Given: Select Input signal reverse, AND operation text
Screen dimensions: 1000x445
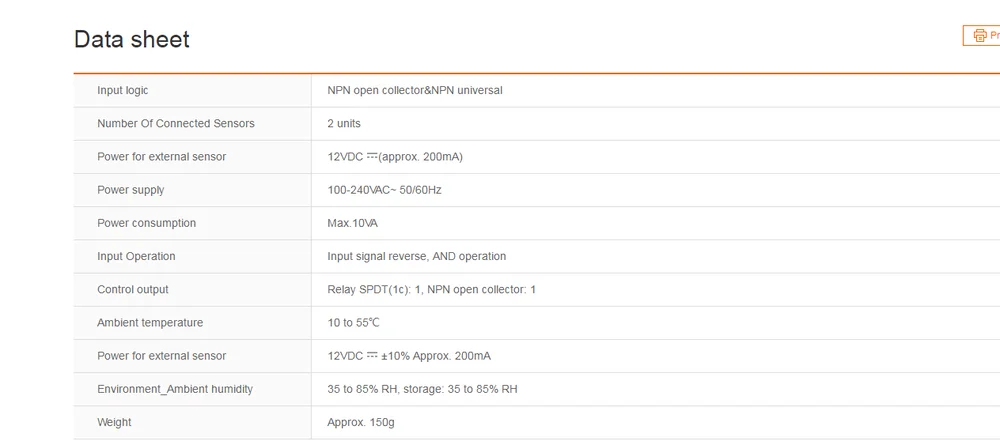Looking at the screenshot, I should (x=416, y=256).
